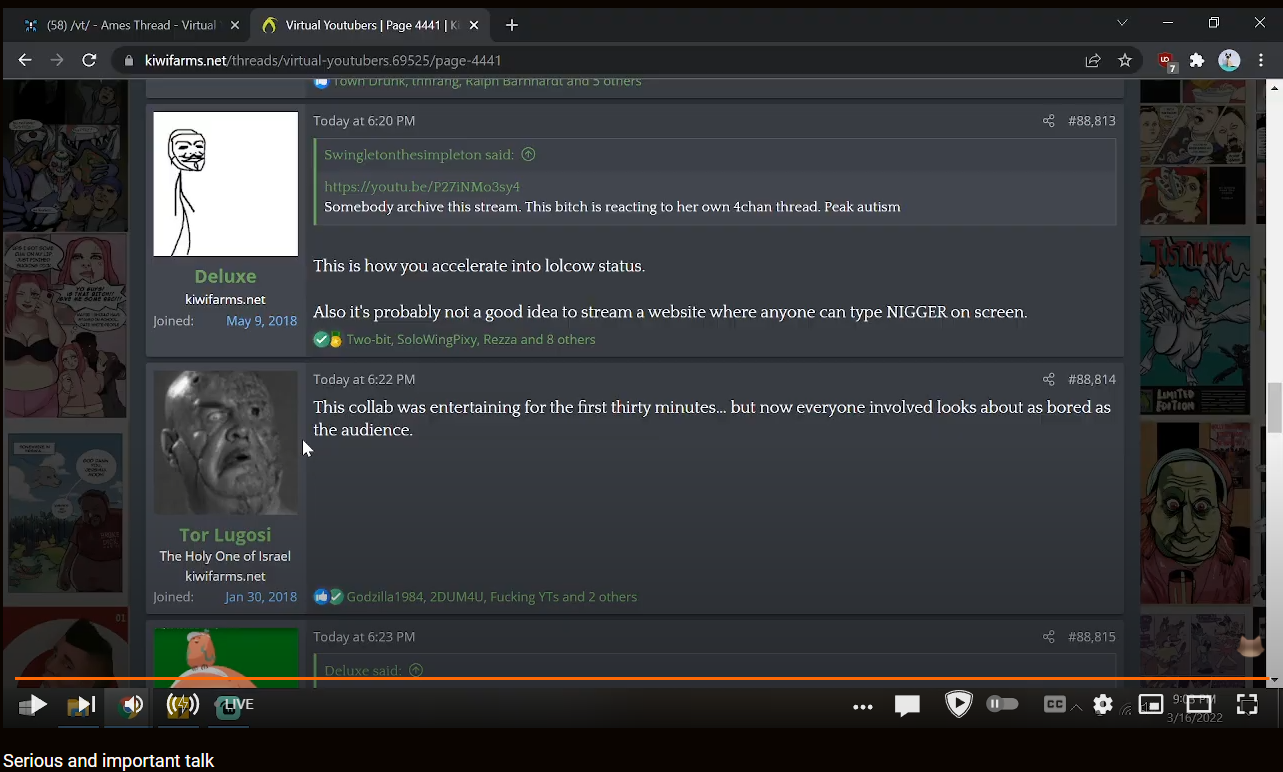The image size is (1283, 772).
Task: Click the LIVE indicator in player
Action: tap(238, 704)
